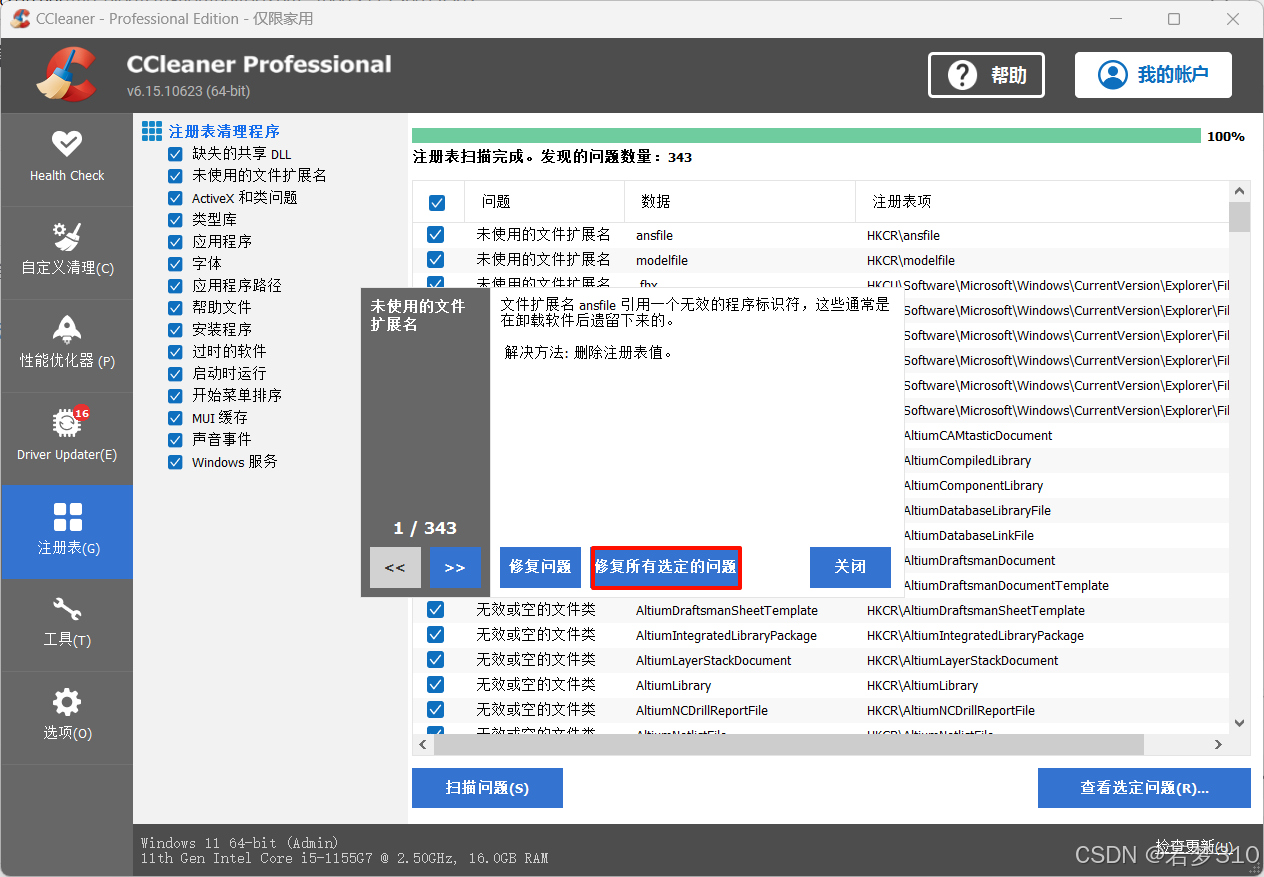Viewport: 1264px width, 877px height.
Task: Uncheck the AltiumLibrary row checkbox
Action: [435, 685]
